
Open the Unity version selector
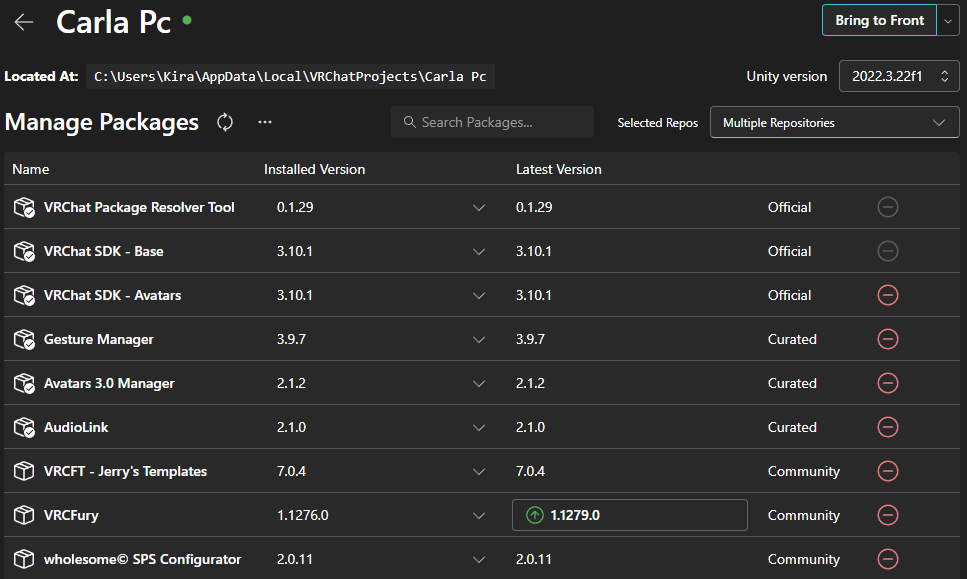coord(899,76)
